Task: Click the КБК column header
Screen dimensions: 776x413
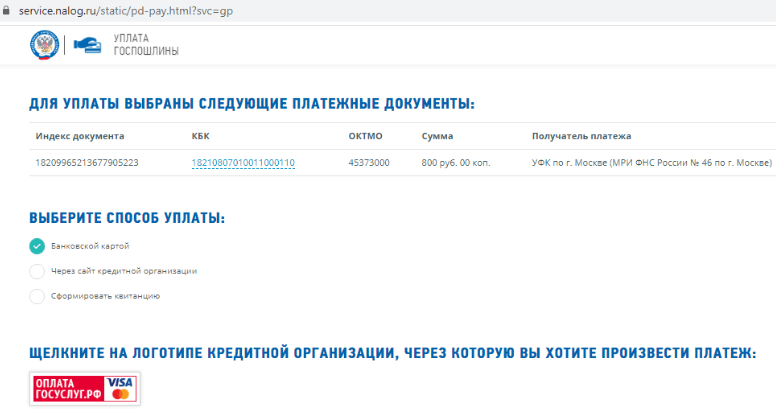Action: click(x=200, y=136)
